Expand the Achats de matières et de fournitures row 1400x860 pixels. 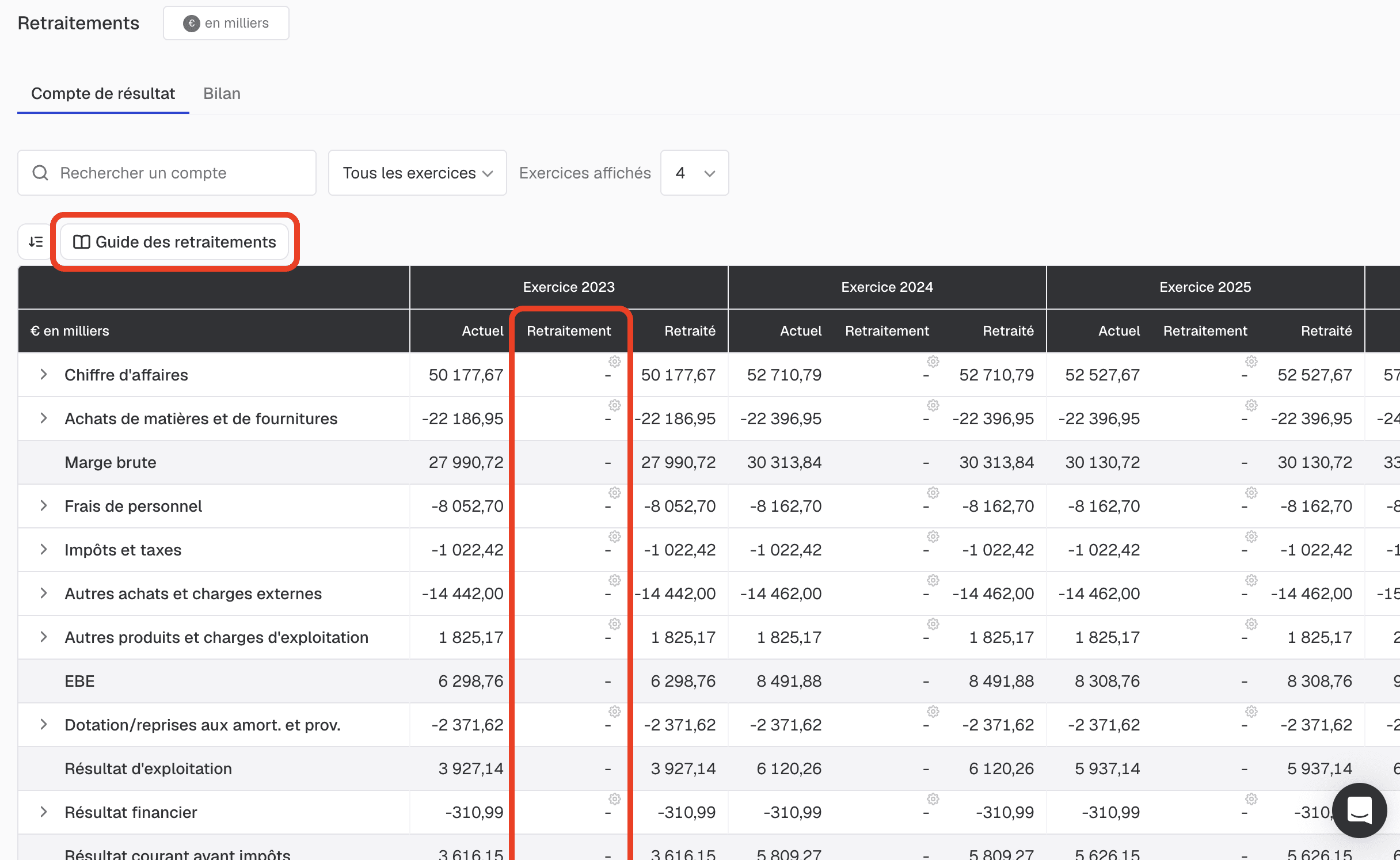44,418
